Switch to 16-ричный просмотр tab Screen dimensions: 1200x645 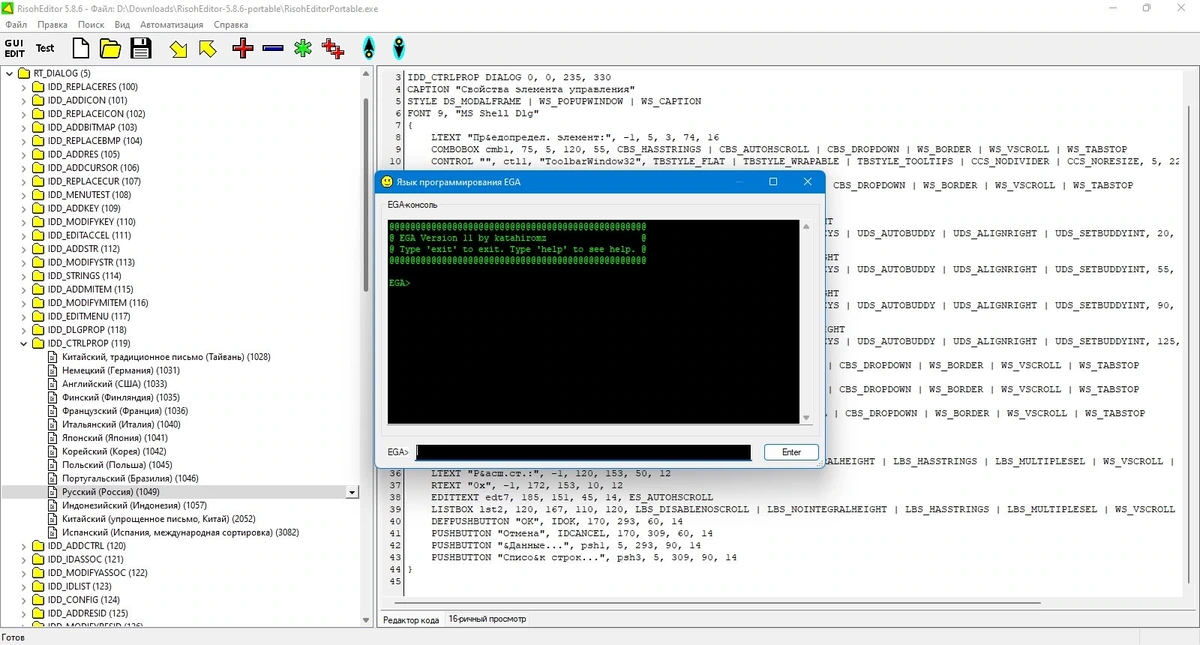(487, 620)
